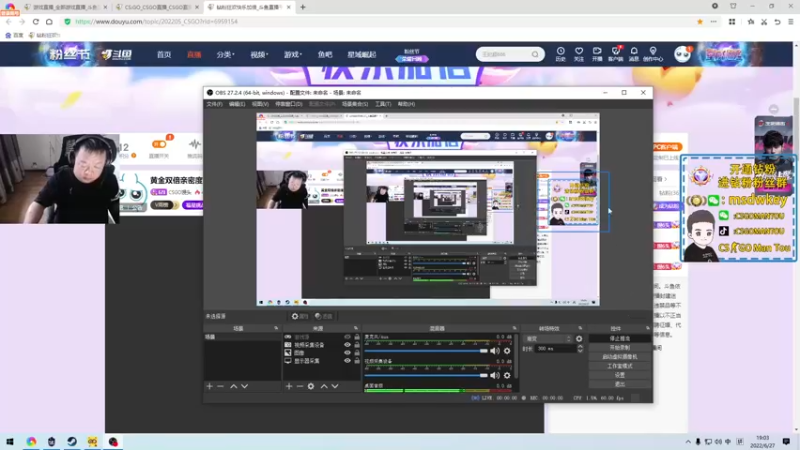800x450 pixels.
Task: Click the 启动虚拟摄像机 button
Action: click(619, 357)
